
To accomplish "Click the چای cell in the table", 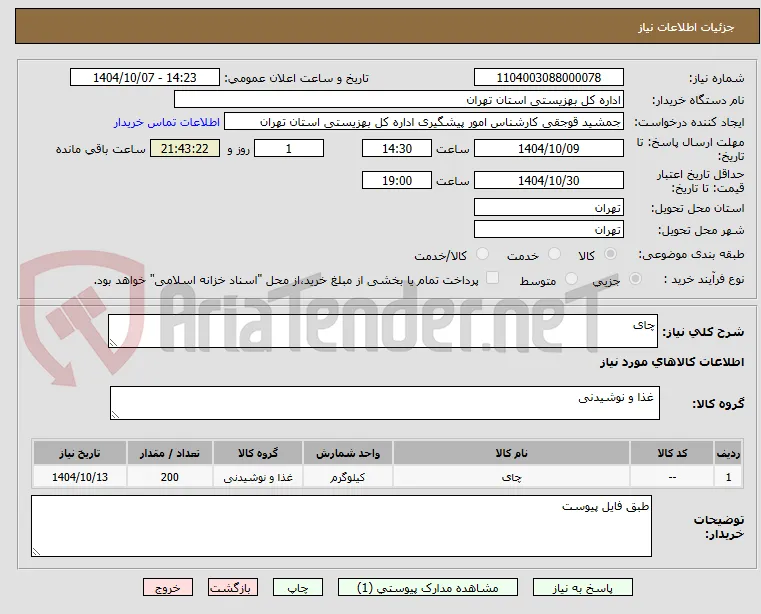I will coord(512,477).
